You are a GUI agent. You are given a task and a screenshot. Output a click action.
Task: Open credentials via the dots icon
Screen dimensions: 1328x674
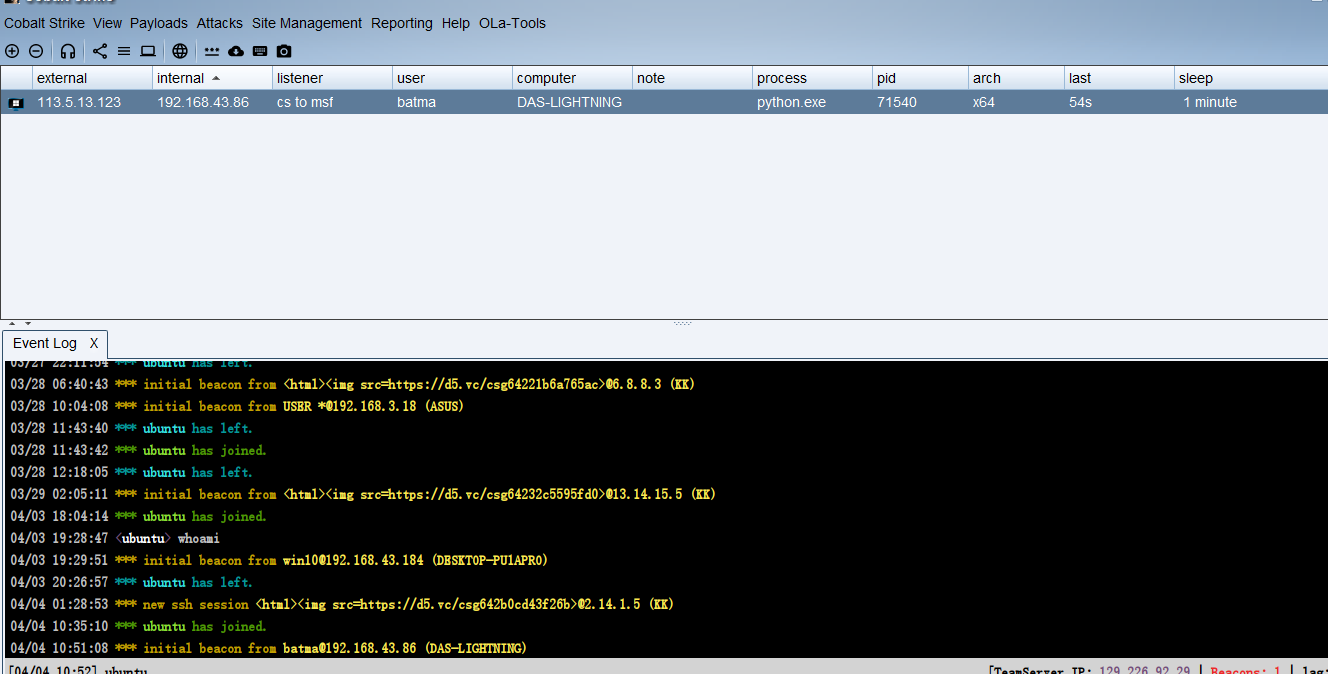(212, 51)
